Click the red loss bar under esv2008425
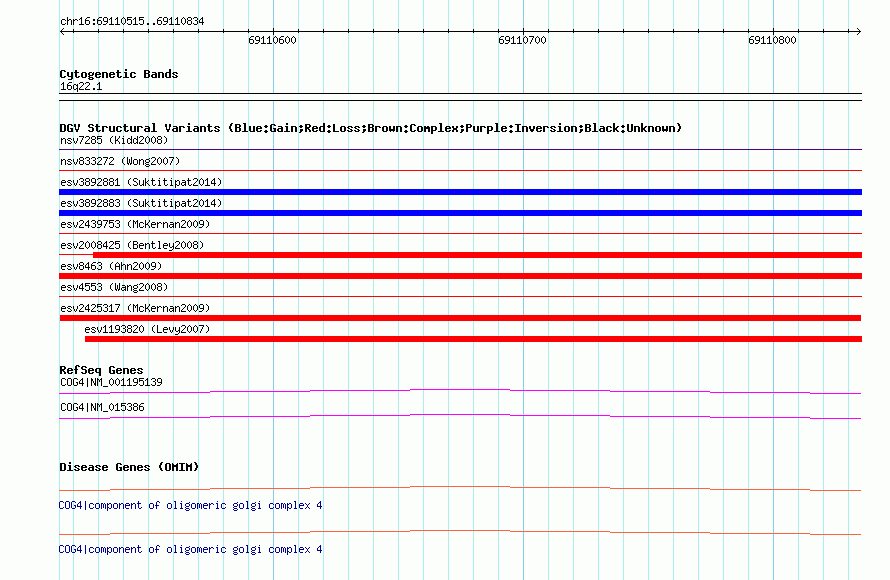This screenshot has height=580, width=890. (477, 255)
